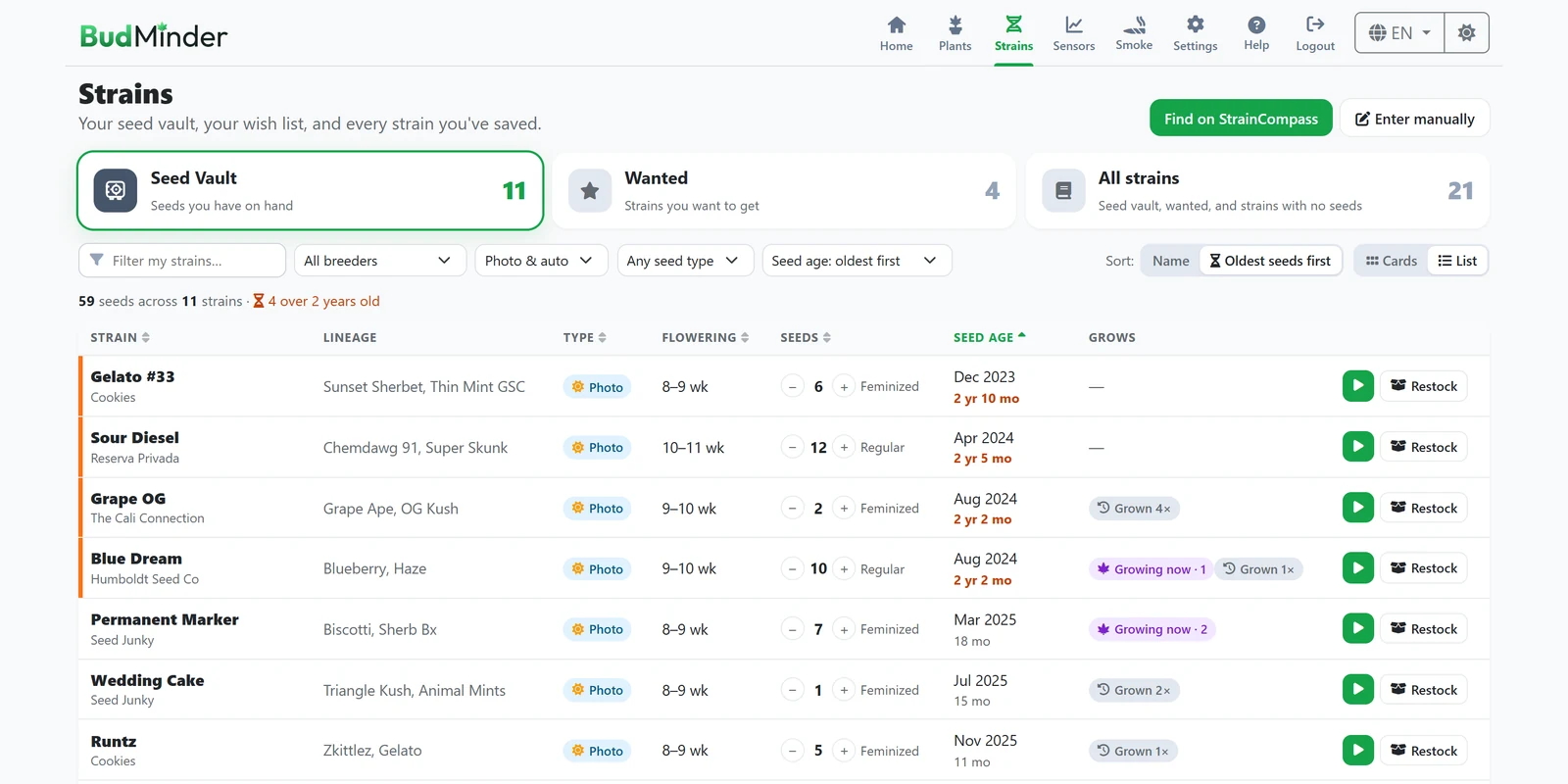Open the All strains tab
Viewport: 1568px width, 784px height.
[x=1258, y=191]
